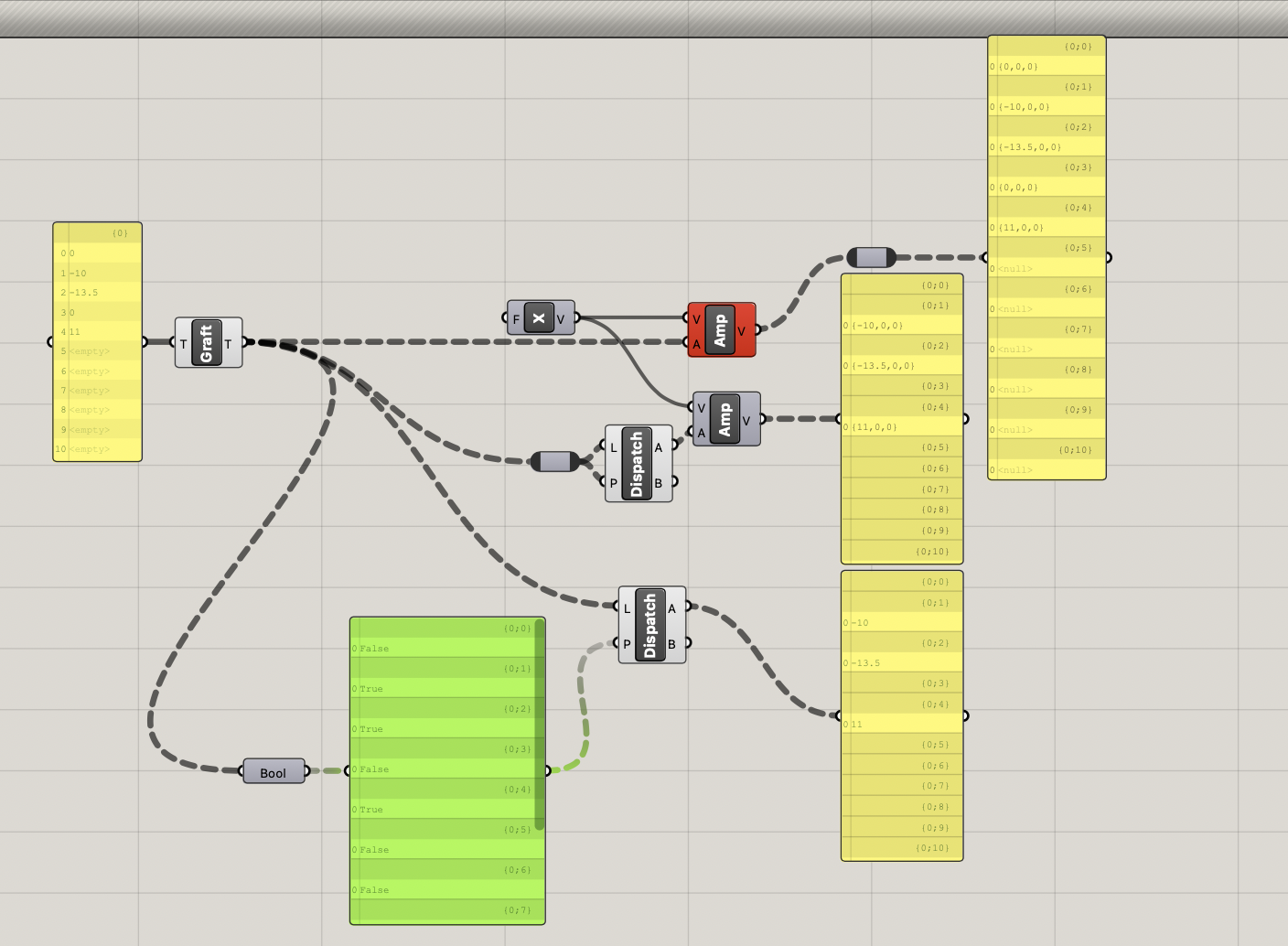Click the relay node before upper Dispatch
The width and height of the screenshot is (1288, 946).
555,461
